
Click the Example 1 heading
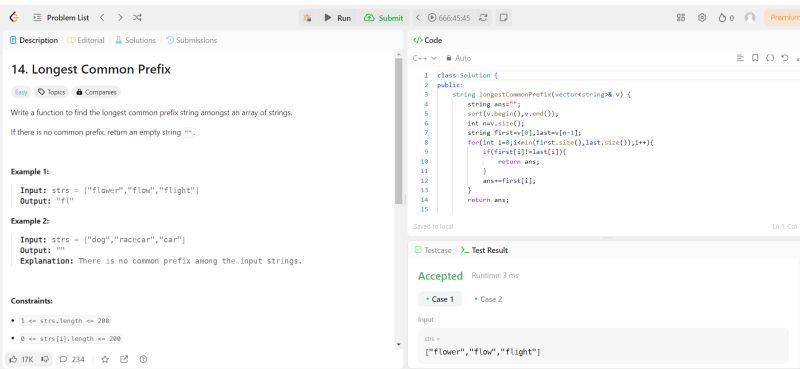pos(30,171)
